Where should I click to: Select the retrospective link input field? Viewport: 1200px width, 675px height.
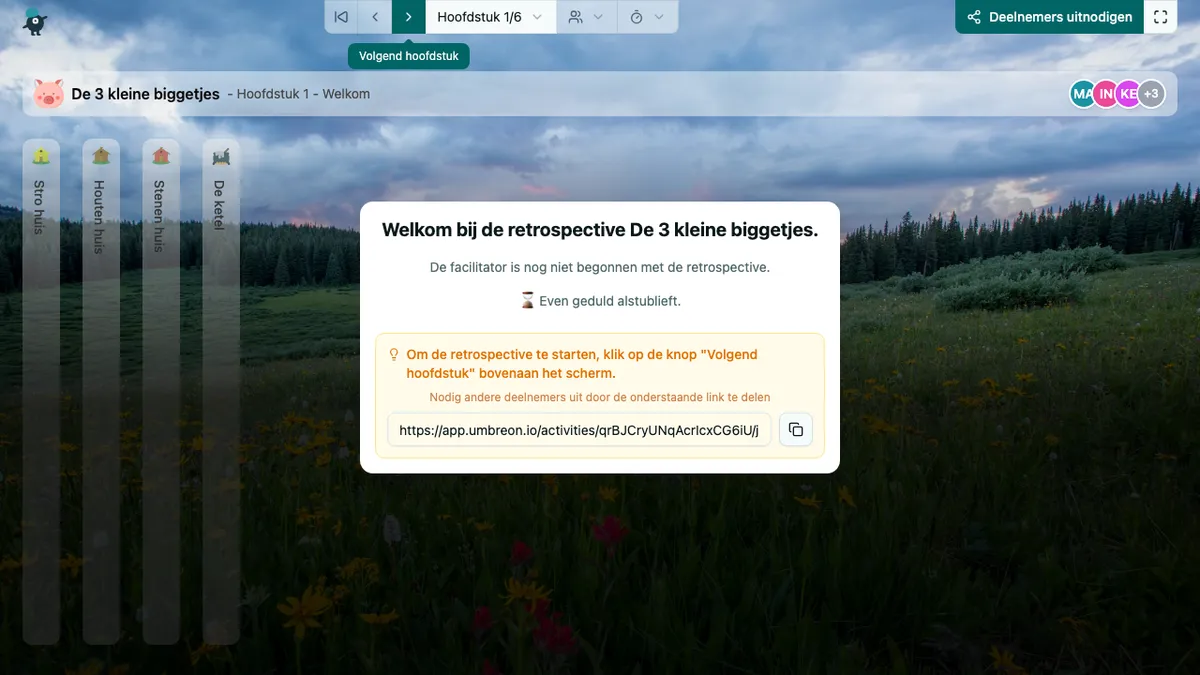[578, 429]
